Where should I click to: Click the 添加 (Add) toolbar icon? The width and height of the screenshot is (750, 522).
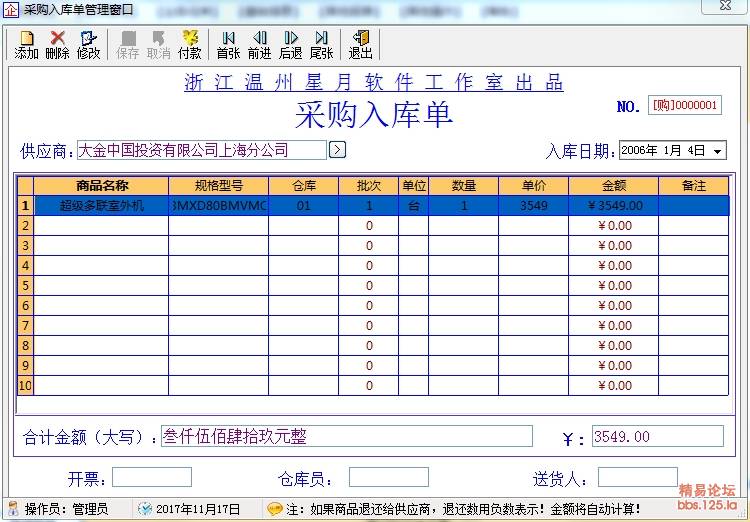pyautogui.click(x=26, y=45)
